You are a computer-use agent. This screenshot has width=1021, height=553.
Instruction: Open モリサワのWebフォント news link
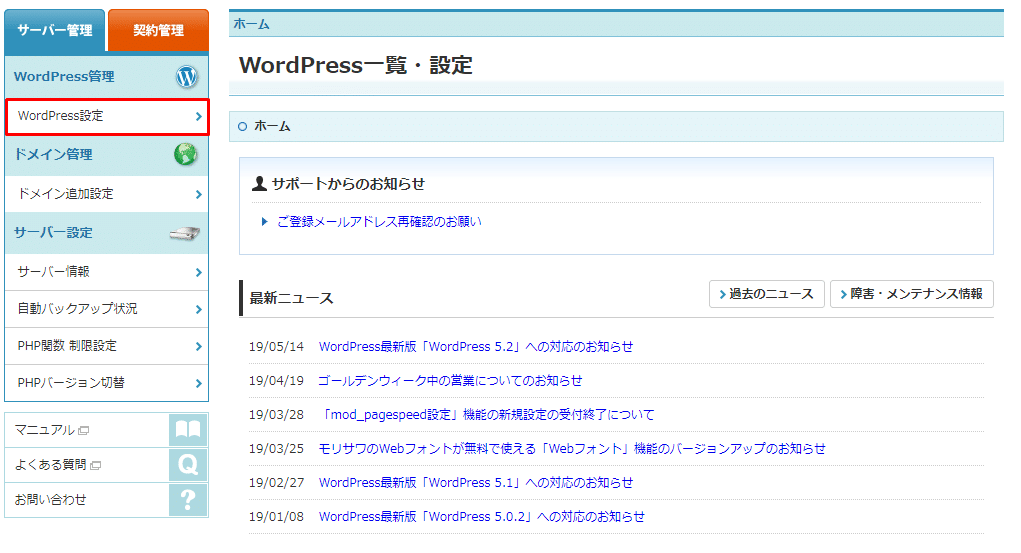(x=572, y=449)
